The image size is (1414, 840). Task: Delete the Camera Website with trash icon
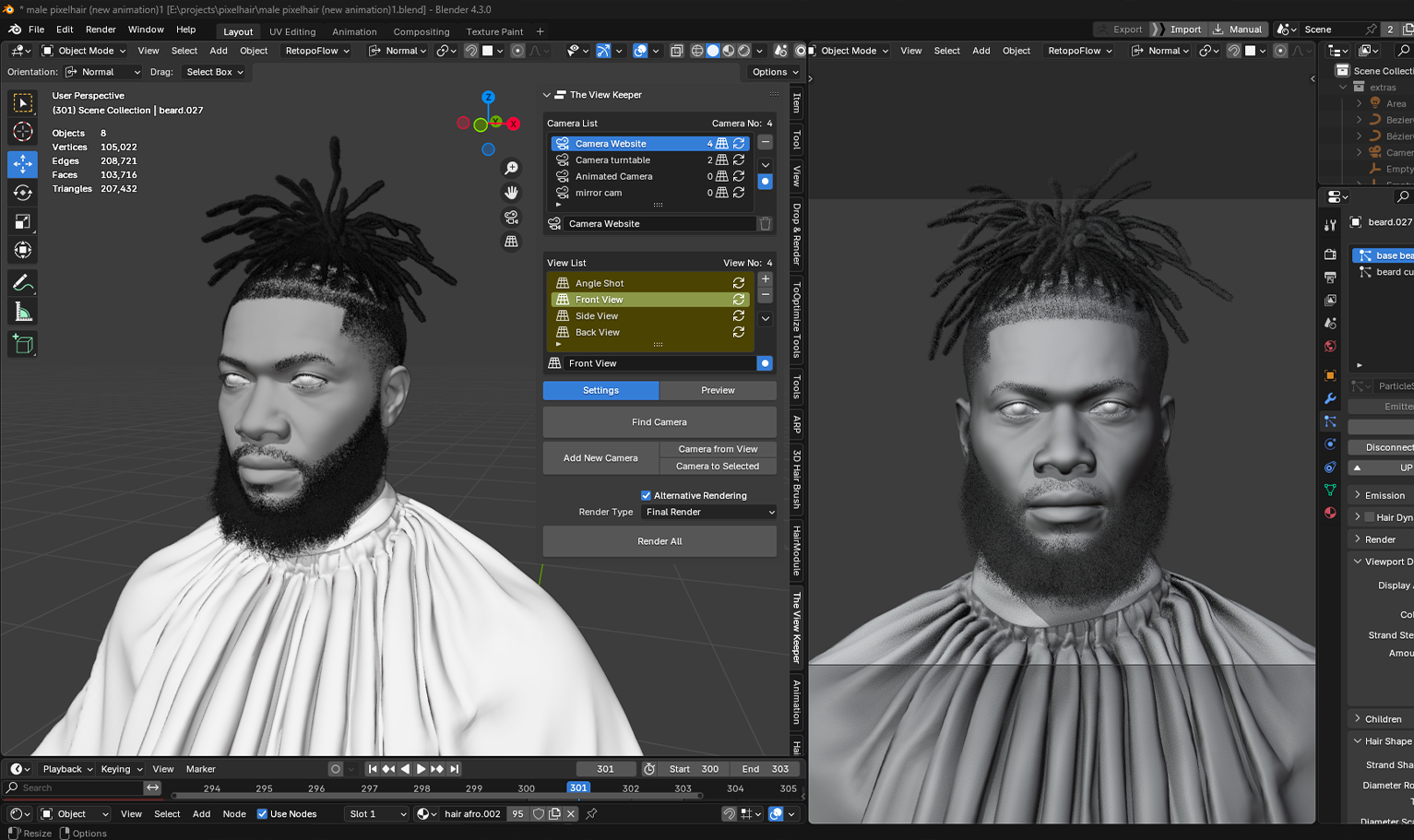pyautogui.click(x=765, y=223)
